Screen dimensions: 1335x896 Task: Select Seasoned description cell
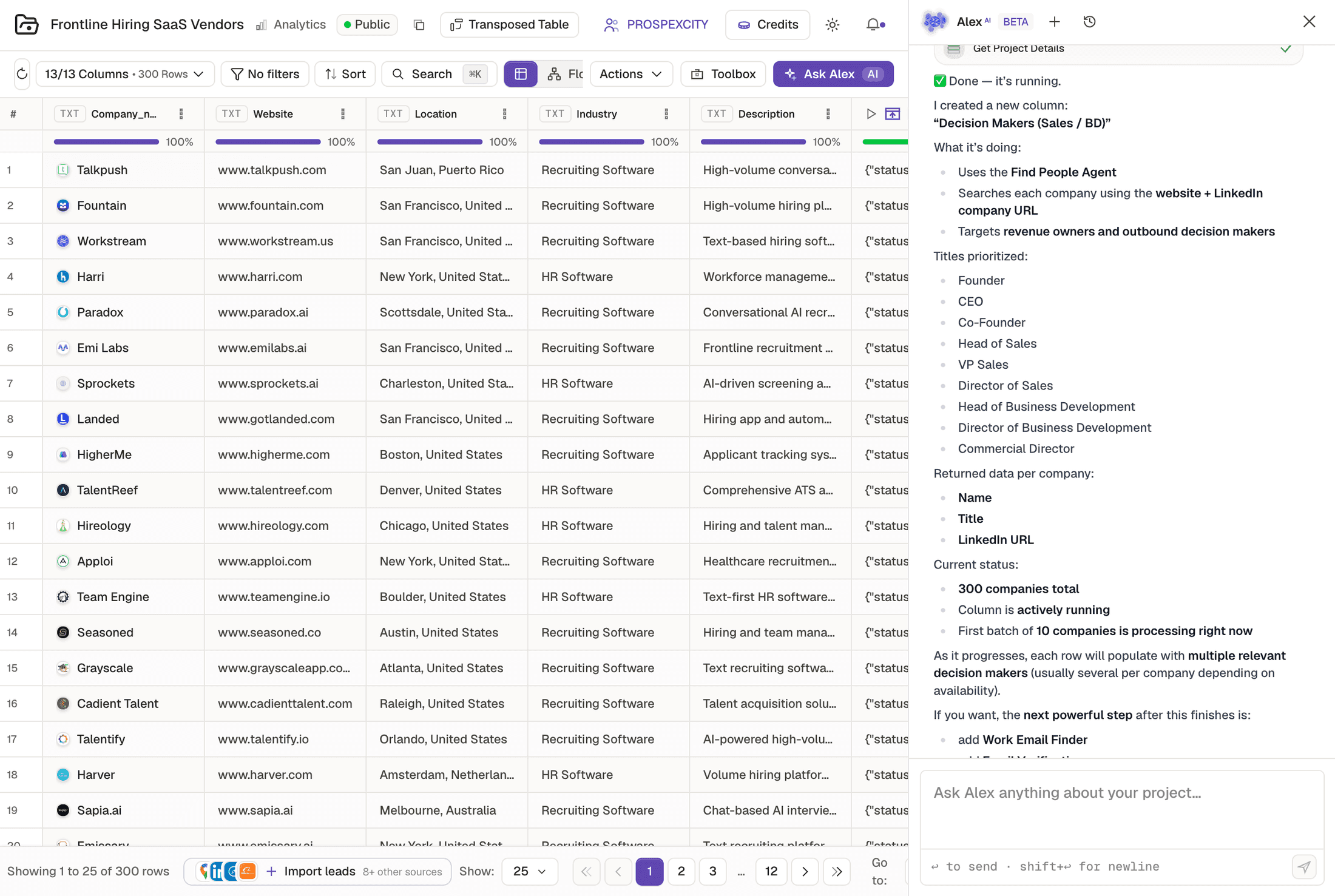point(771,633)
